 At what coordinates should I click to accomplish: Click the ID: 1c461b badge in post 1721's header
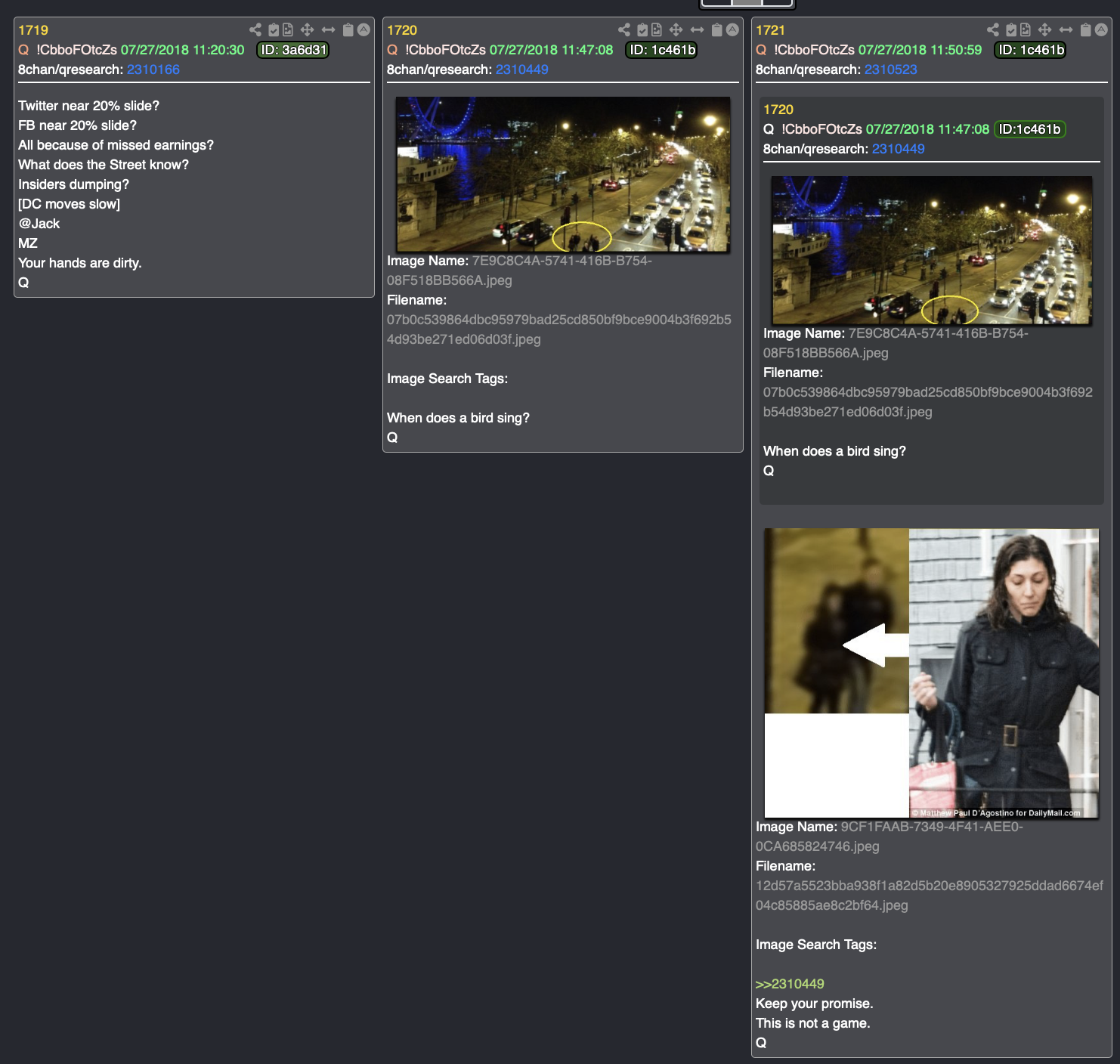[x=1031, y=50]
